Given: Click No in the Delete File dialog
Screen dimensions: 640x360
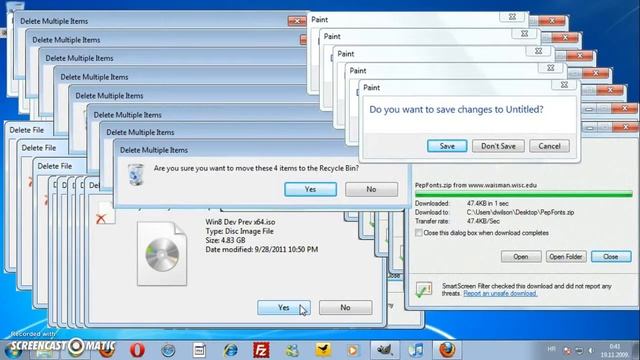Looking at the screenshot, I should pyautogui.click(x=345, y=307).
